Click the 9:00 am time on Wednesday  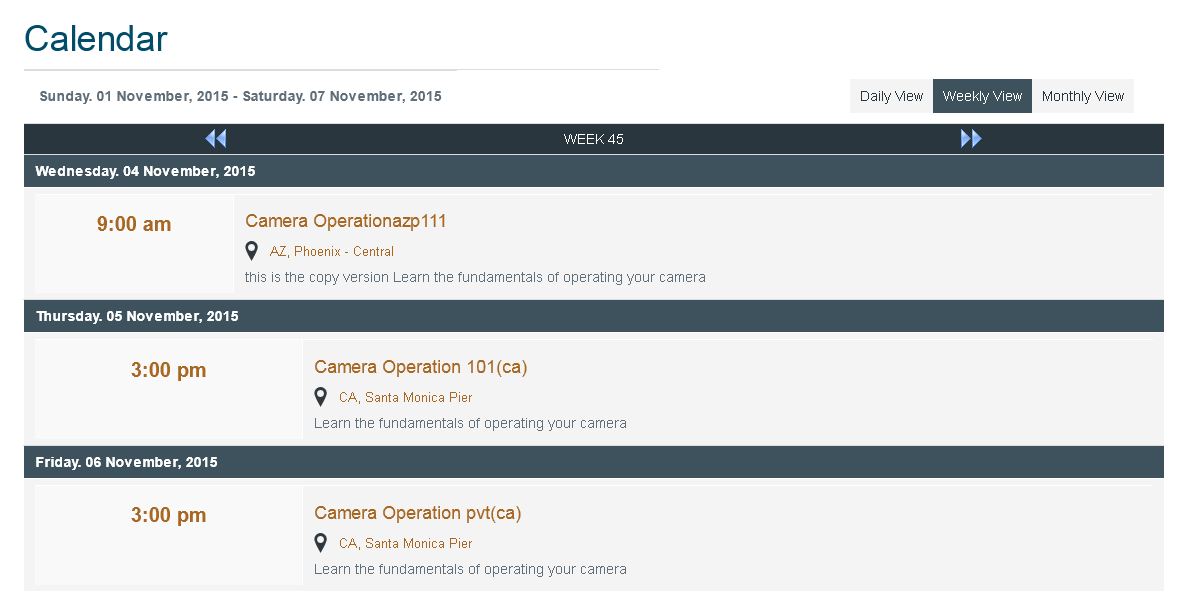point(134,224)
